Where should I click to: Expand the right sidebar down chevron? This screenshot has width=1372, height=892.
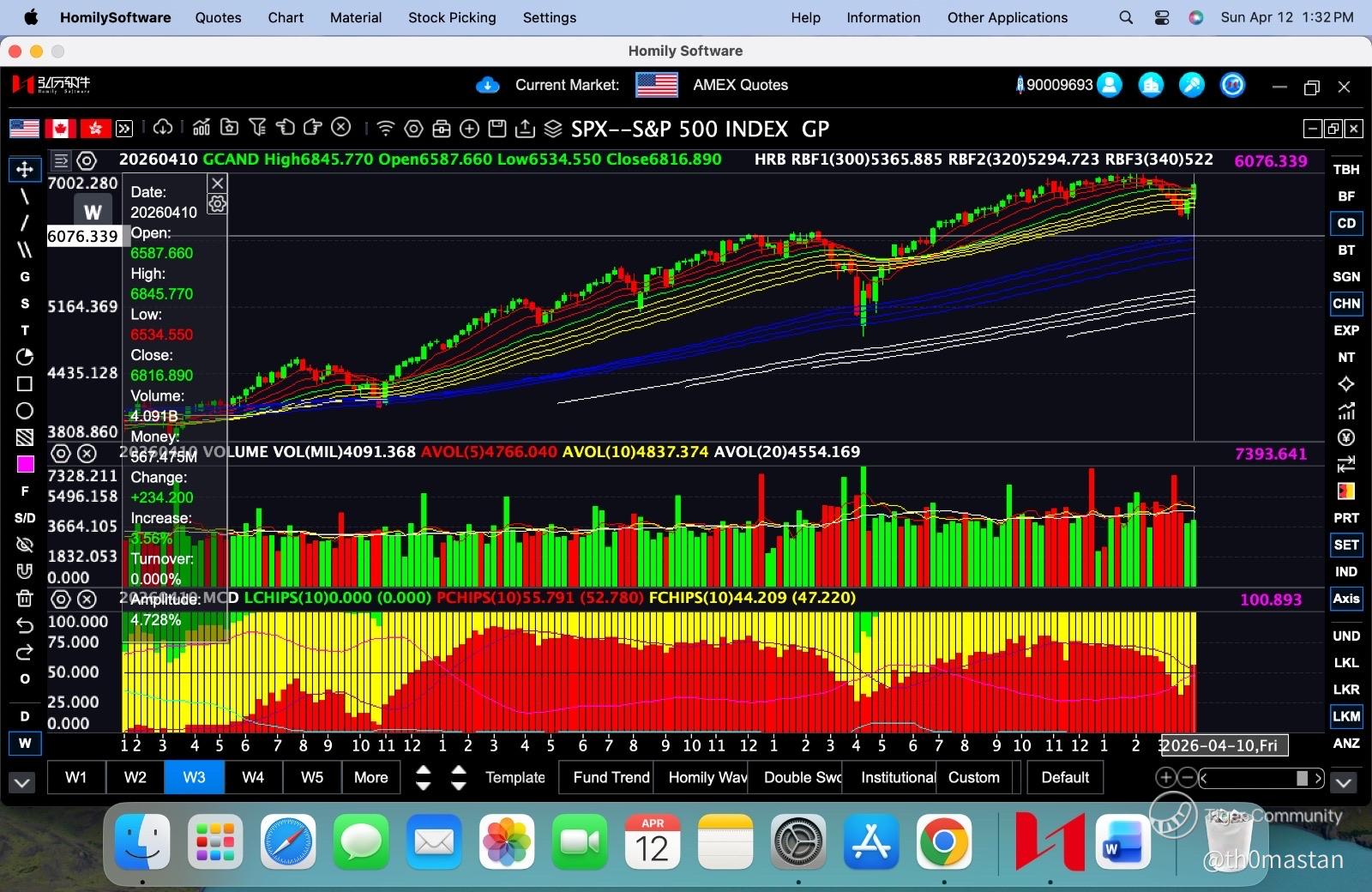[x=1344, y=782]
